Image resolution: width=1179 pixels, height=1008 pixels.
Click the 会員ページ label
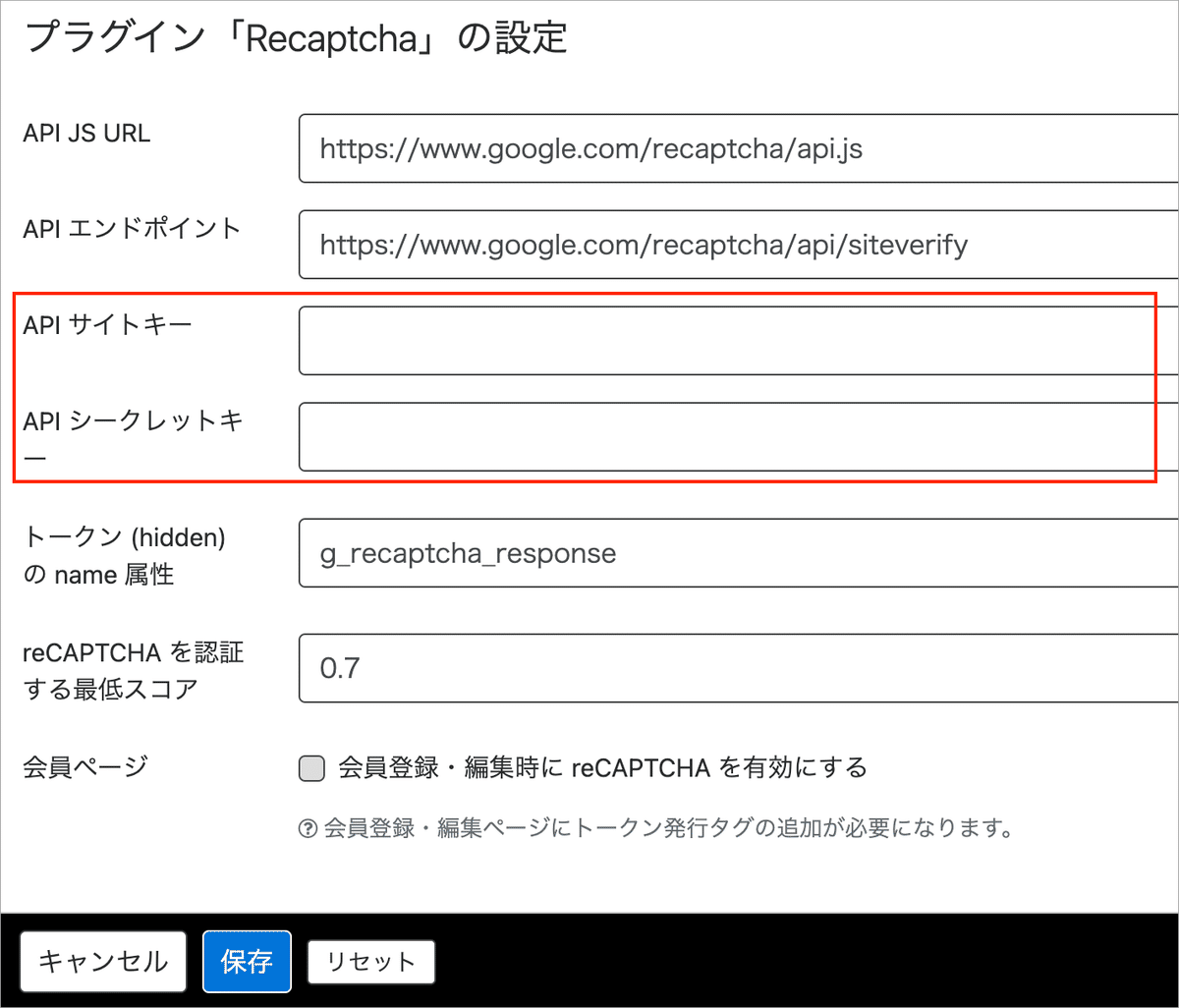pyautogui.click(x=84, y=765)
